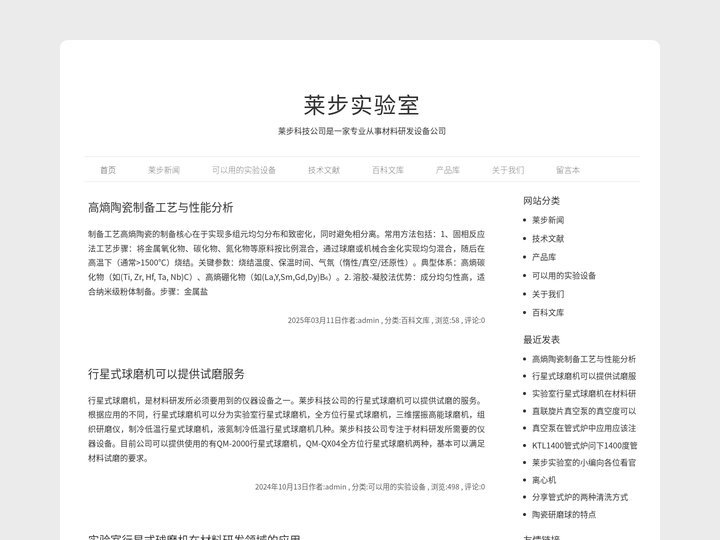Click 技术文献 in sidebar categories

tap(548, 238)
